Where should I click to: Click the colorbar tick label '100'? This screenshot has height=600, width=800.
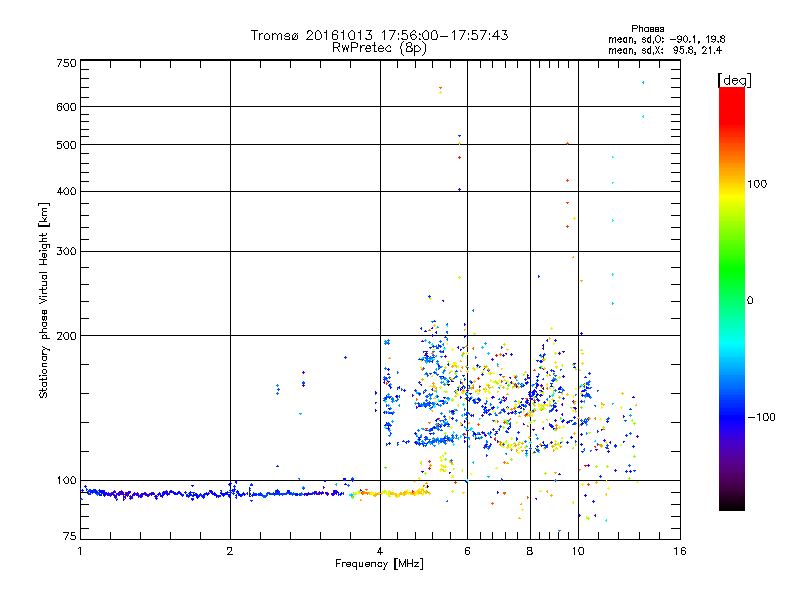[757, 184]
